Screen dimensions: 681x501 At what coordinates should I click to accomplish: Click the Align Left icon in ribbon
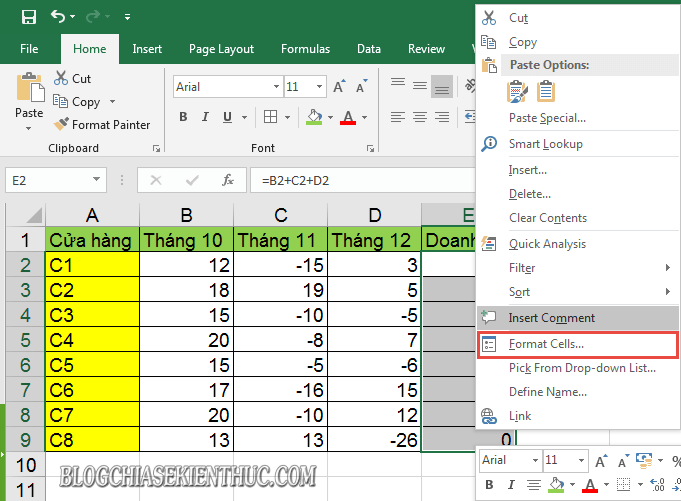pos(397,117)
